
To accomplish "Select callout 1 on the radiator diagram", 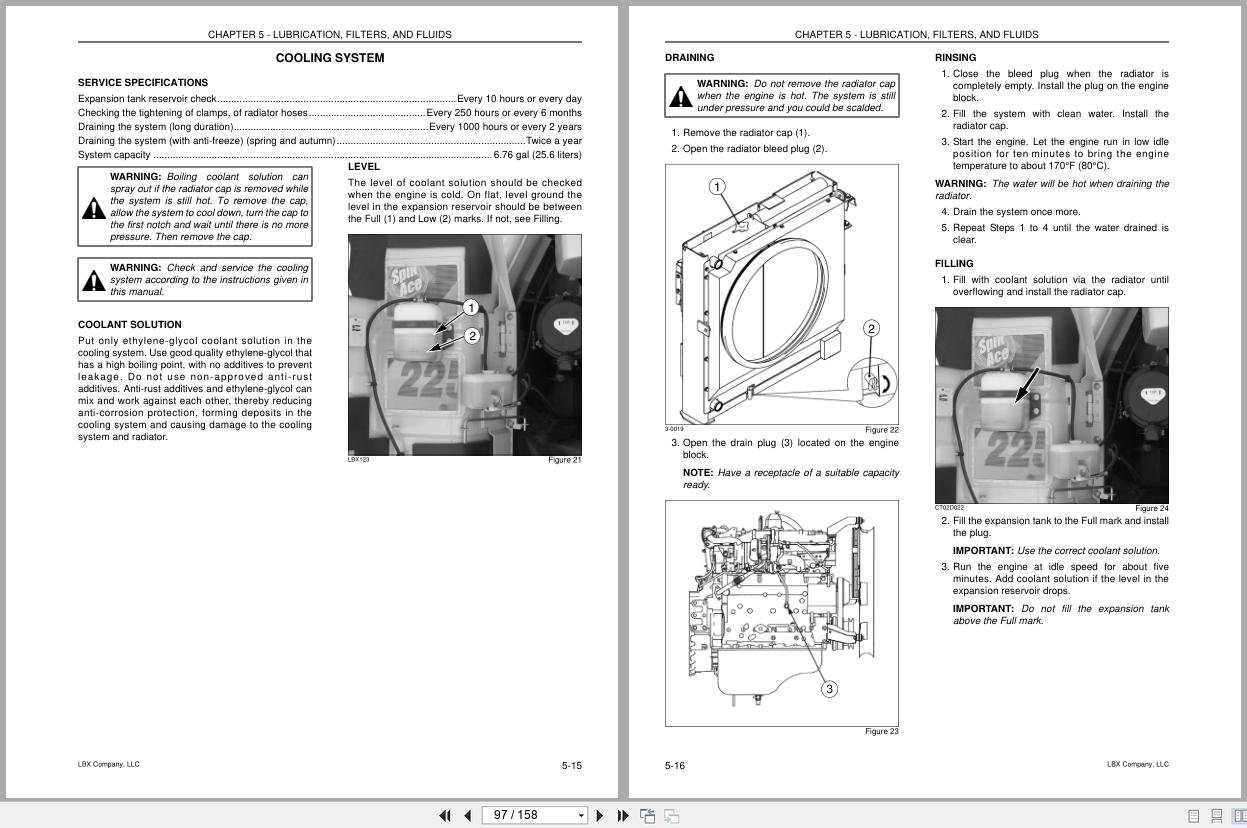I will coord(717,185).
